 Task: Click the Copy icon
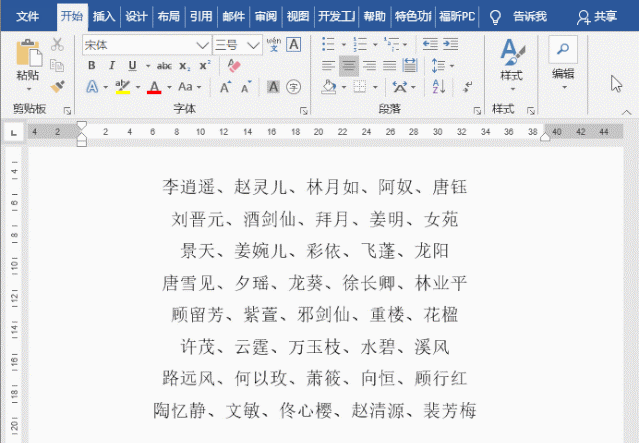click(x=57, y=65)
